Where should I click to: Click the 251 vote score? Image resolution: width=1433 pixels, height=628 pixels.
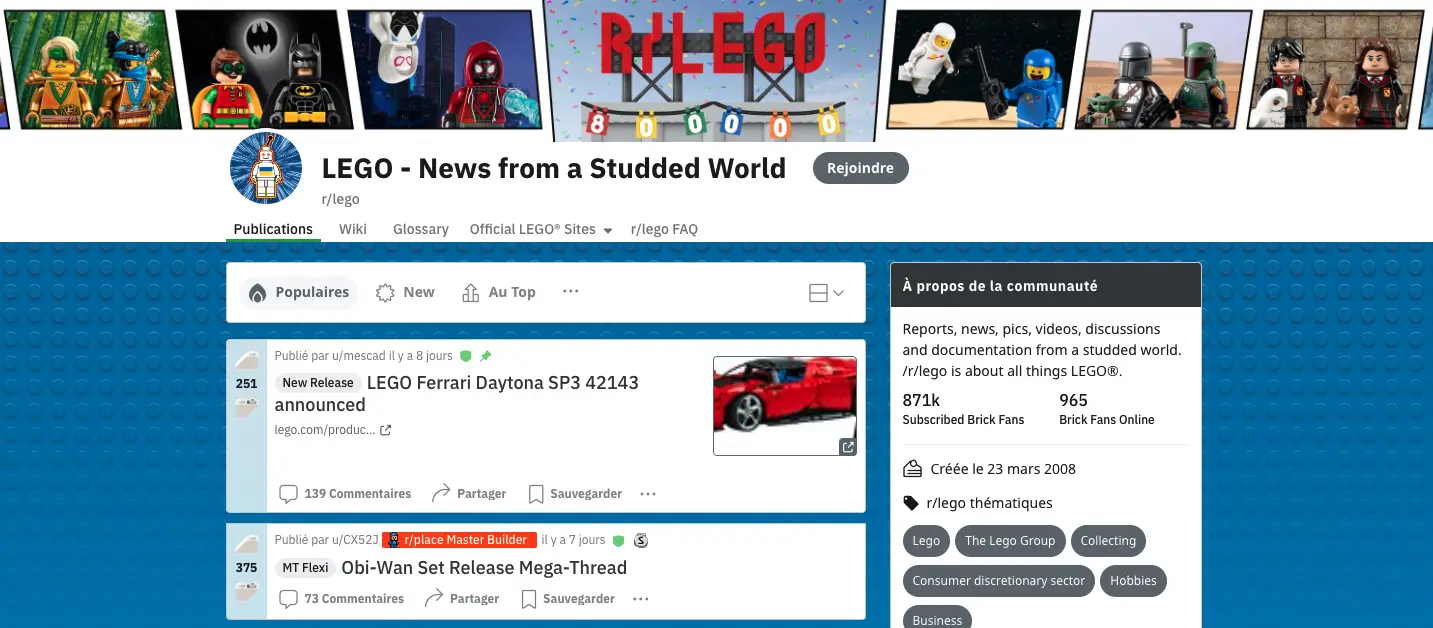(246, 383)
